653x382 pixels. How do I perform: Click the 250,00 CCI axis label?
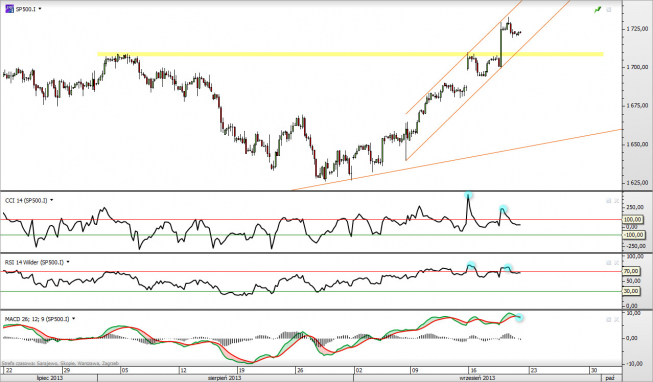[635, 207]
